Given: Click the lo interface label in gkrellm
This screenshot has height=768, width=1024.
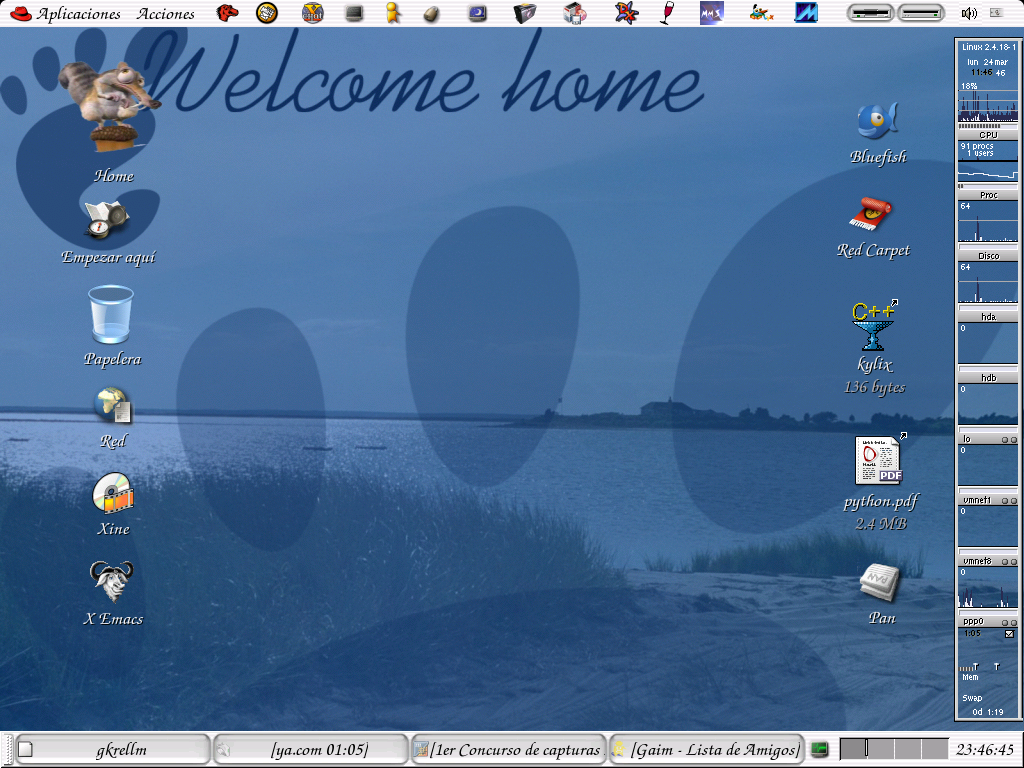Looking at the screenshot, I should 967,439.
